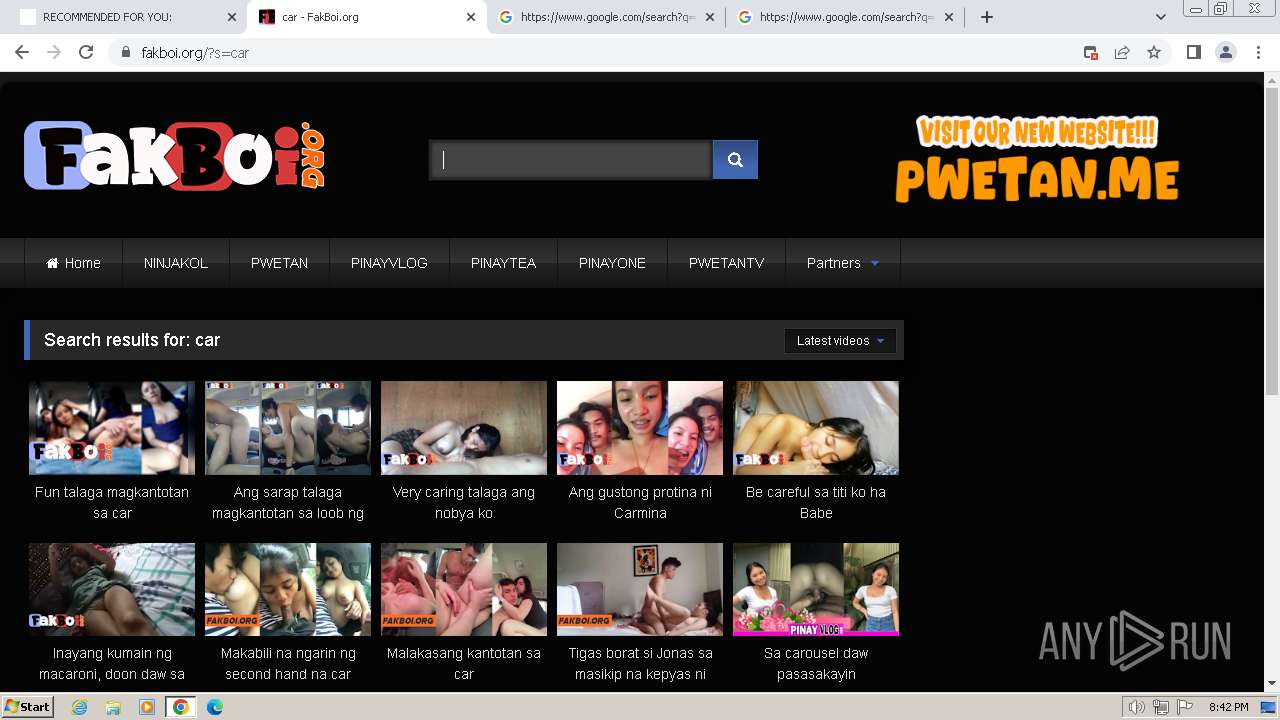
Task: Open the PWETANTV nav item
Action: 726,263
